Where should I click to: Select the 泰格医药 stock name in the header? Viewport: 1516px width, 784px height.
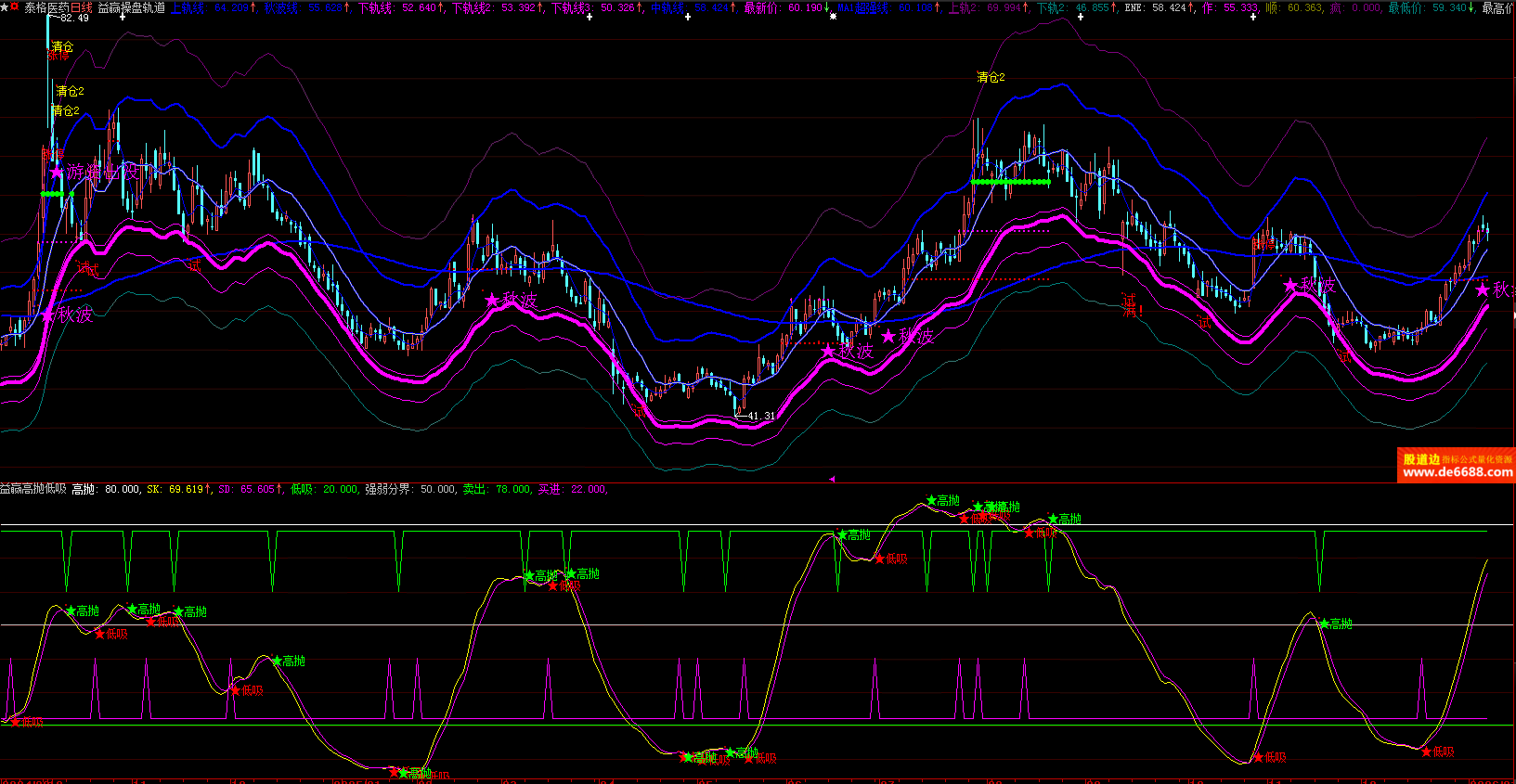click(x=46, y=7)
